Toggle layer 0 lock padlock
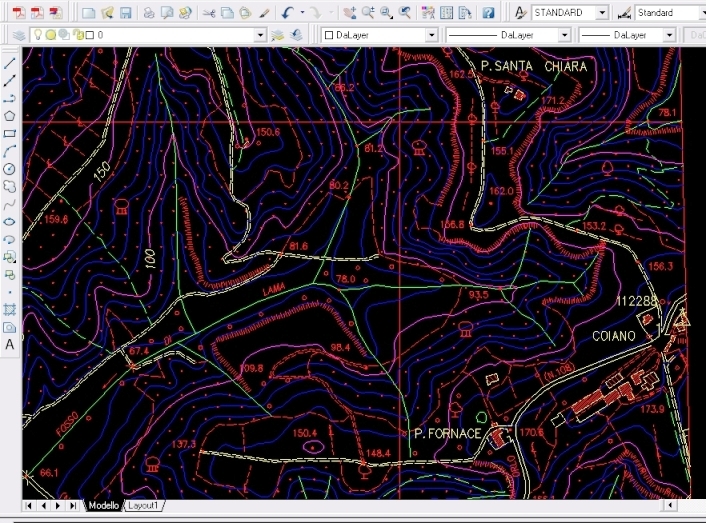 [78, 35]
